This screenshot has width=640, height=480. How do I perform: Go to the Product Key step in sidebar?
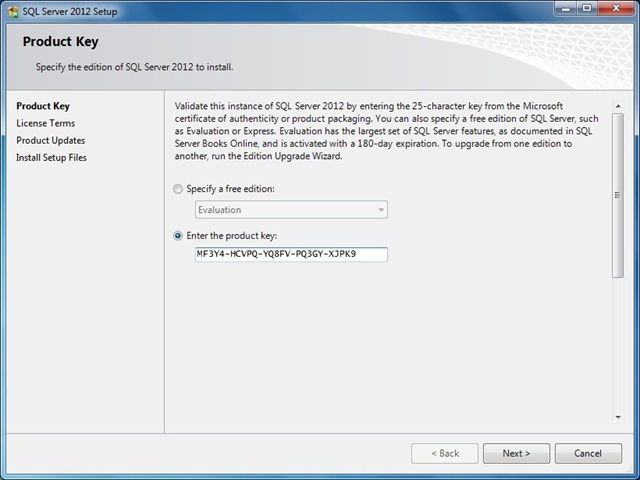click(x=43, y=106)
